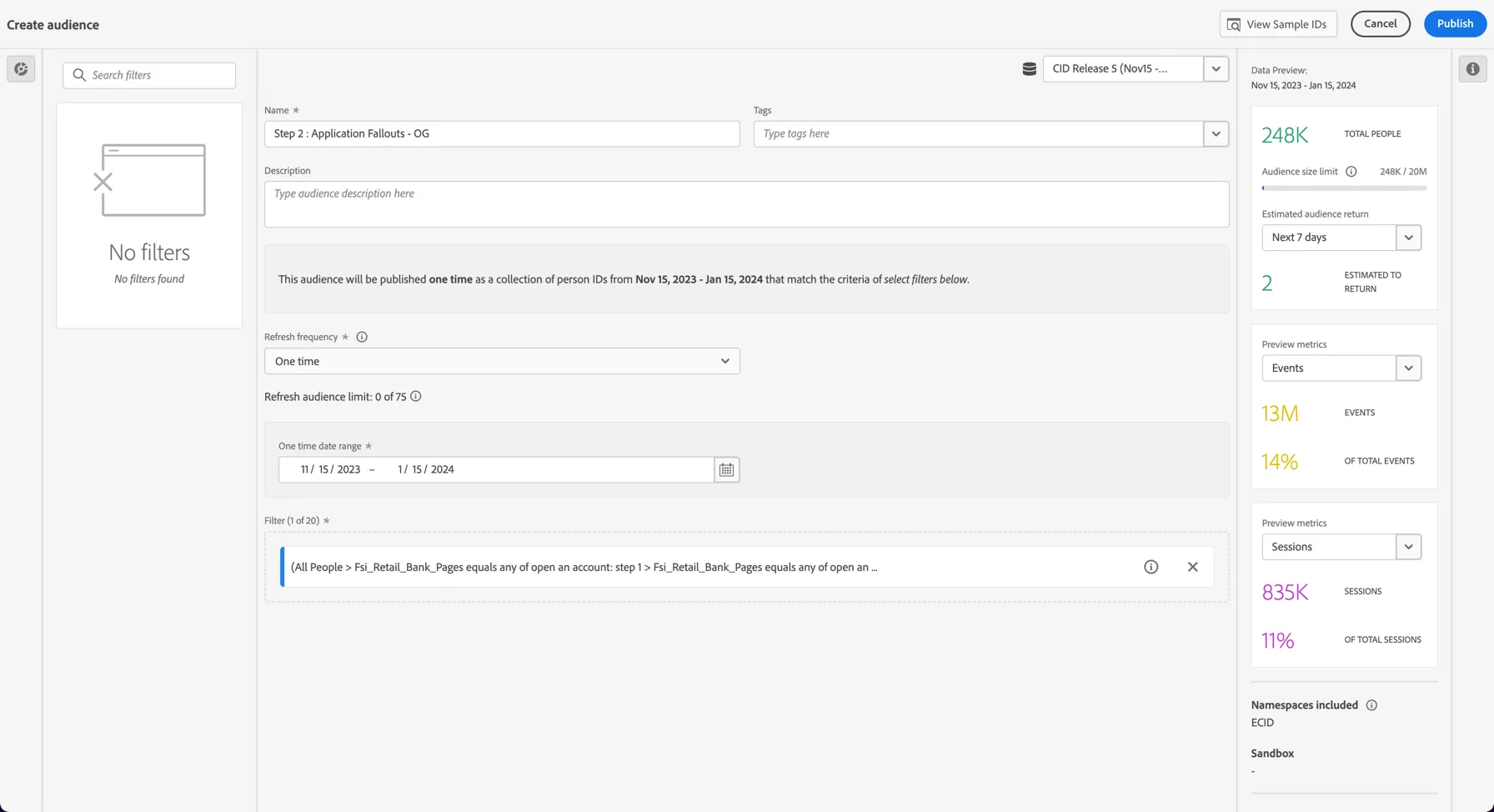Click the end date 1/15/2024 field
1494x812 pixels.
[x=426, y=469]
